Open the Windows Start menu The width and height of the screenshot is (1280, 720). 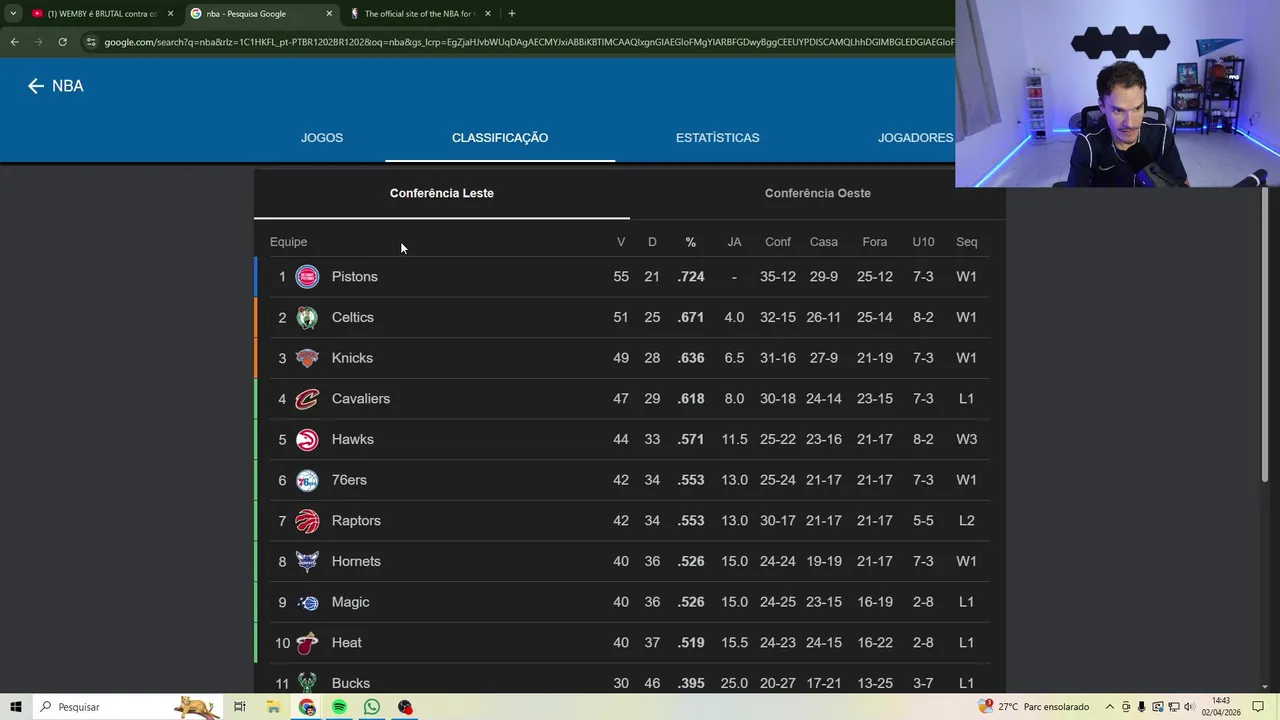[16, 707]
